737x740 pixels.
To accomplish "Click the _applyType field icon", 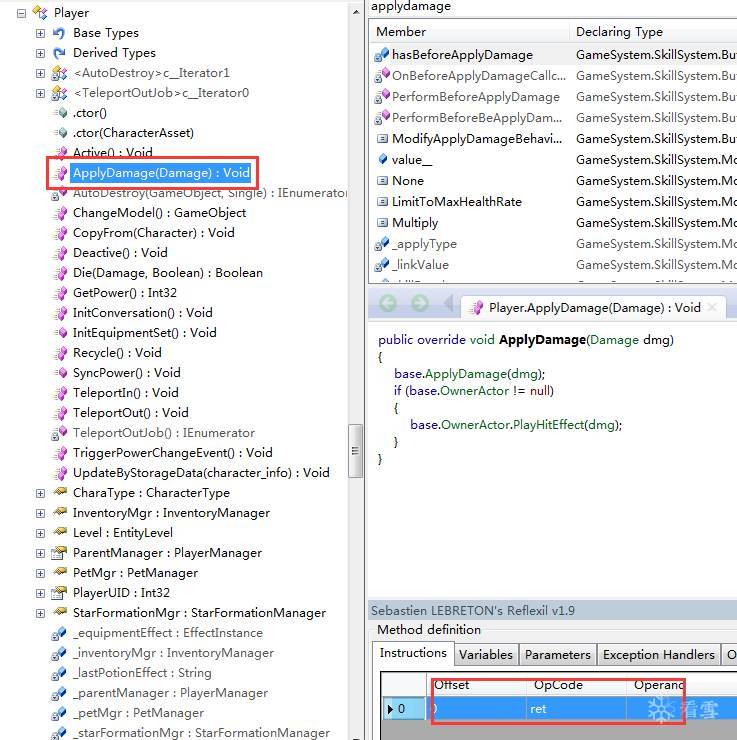I will tap(381, 244).
